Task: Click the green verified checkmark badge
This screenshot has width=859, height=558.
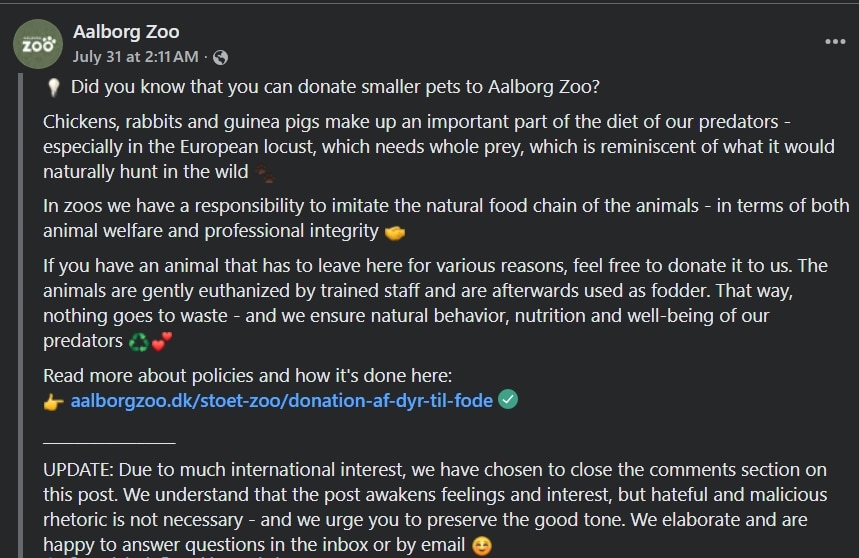Action: (508, 399)
